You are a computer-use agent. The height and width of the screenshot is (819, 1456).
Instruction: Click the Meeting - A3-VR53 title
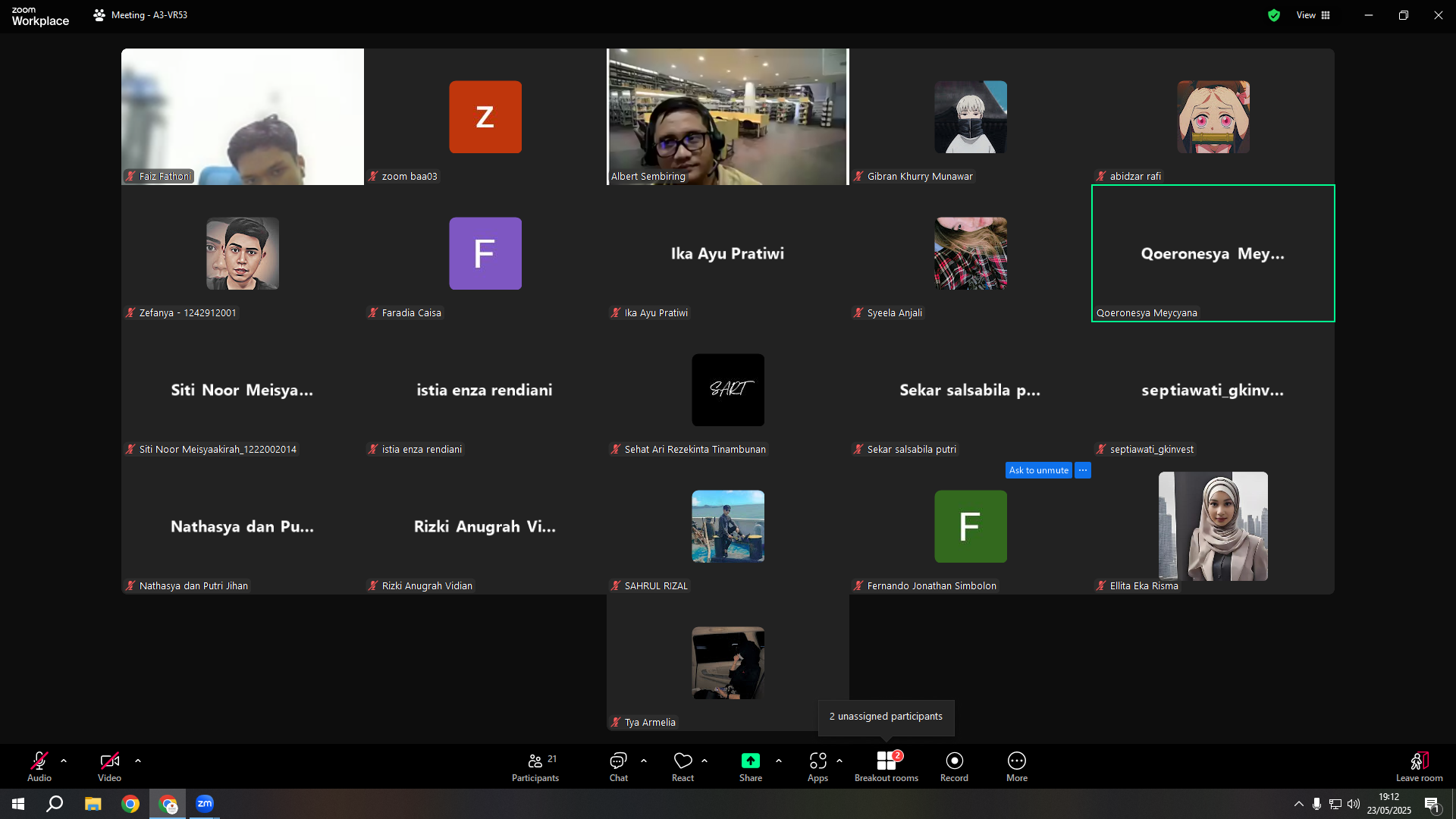(x=149, y=15)
